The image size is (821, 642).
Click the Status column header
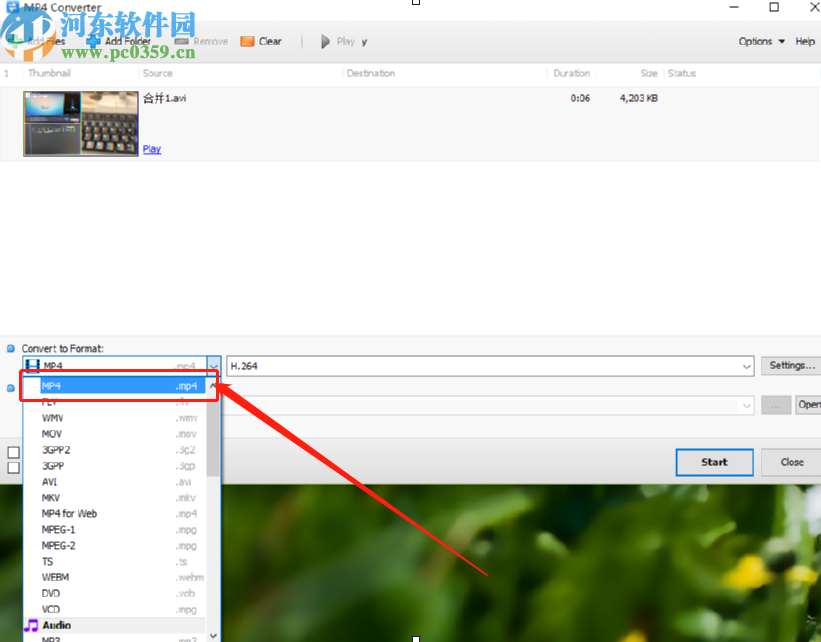coord(682,73)
